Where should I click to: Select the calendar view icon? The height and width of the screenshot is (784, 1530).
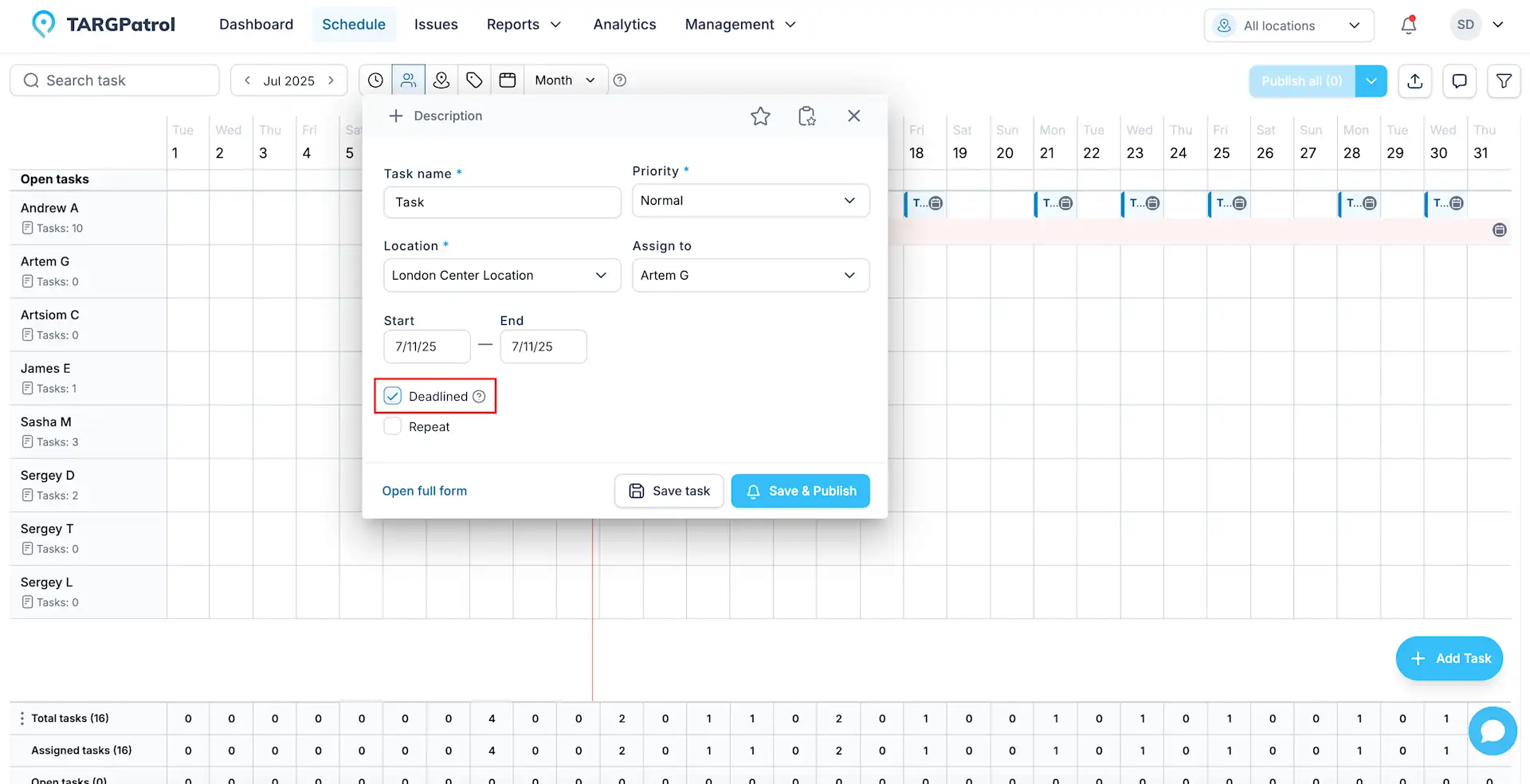click(508, 80)
